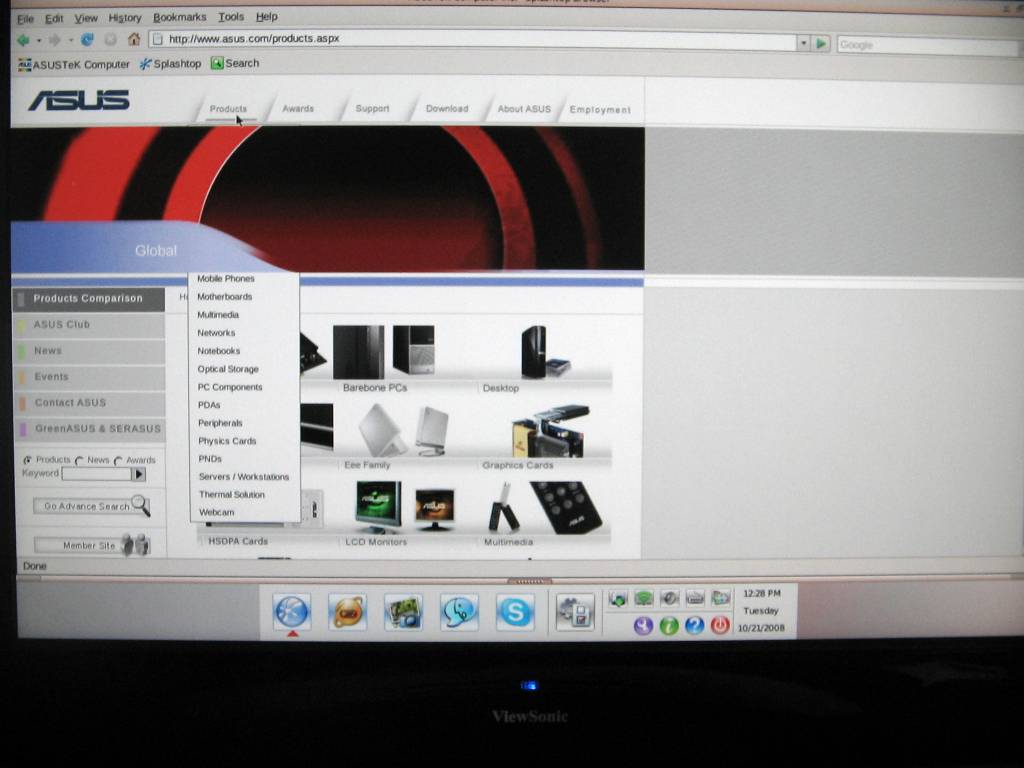Open the Splashtop bookmark
Image resolution: width=1024 pixels, height=768 pixels.
pyautogui.click(x=170, y=63)
